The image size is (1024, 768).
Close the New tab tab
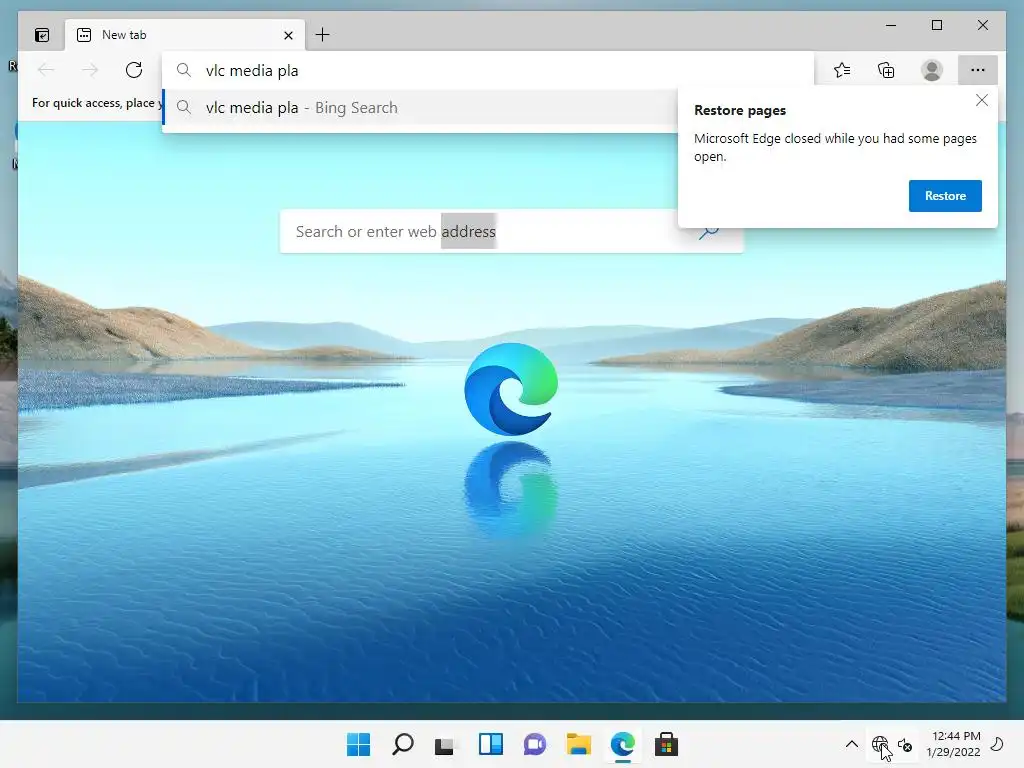point(288,35)
